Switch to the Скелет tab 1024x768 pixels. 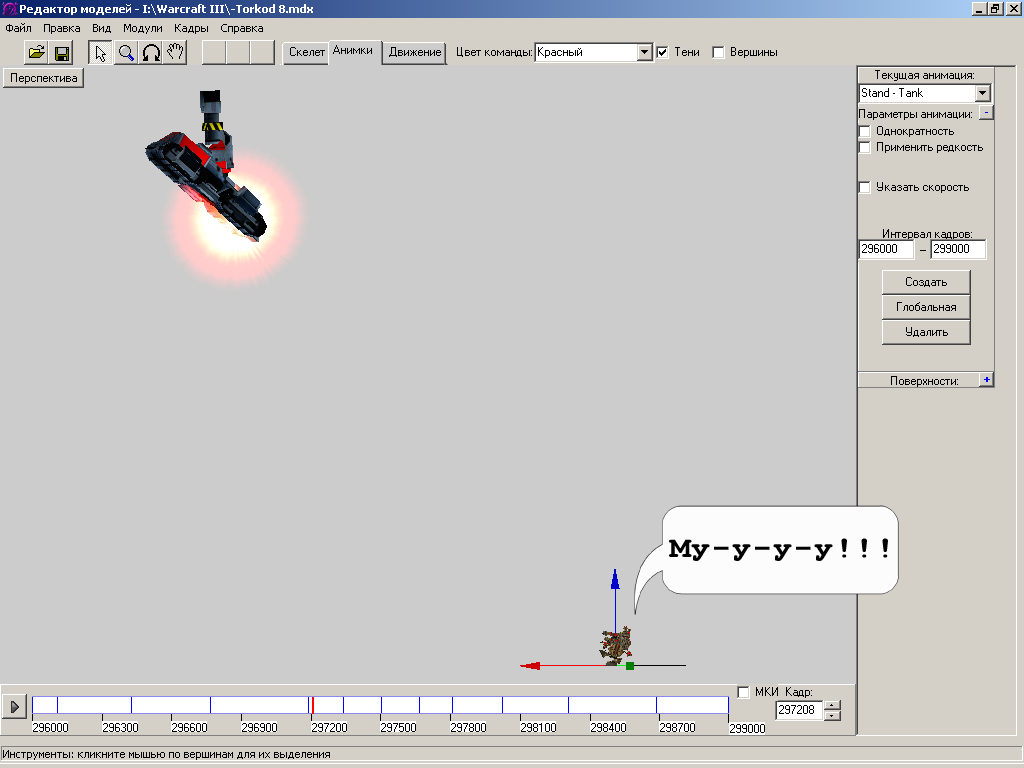click(x=306, y=52)
